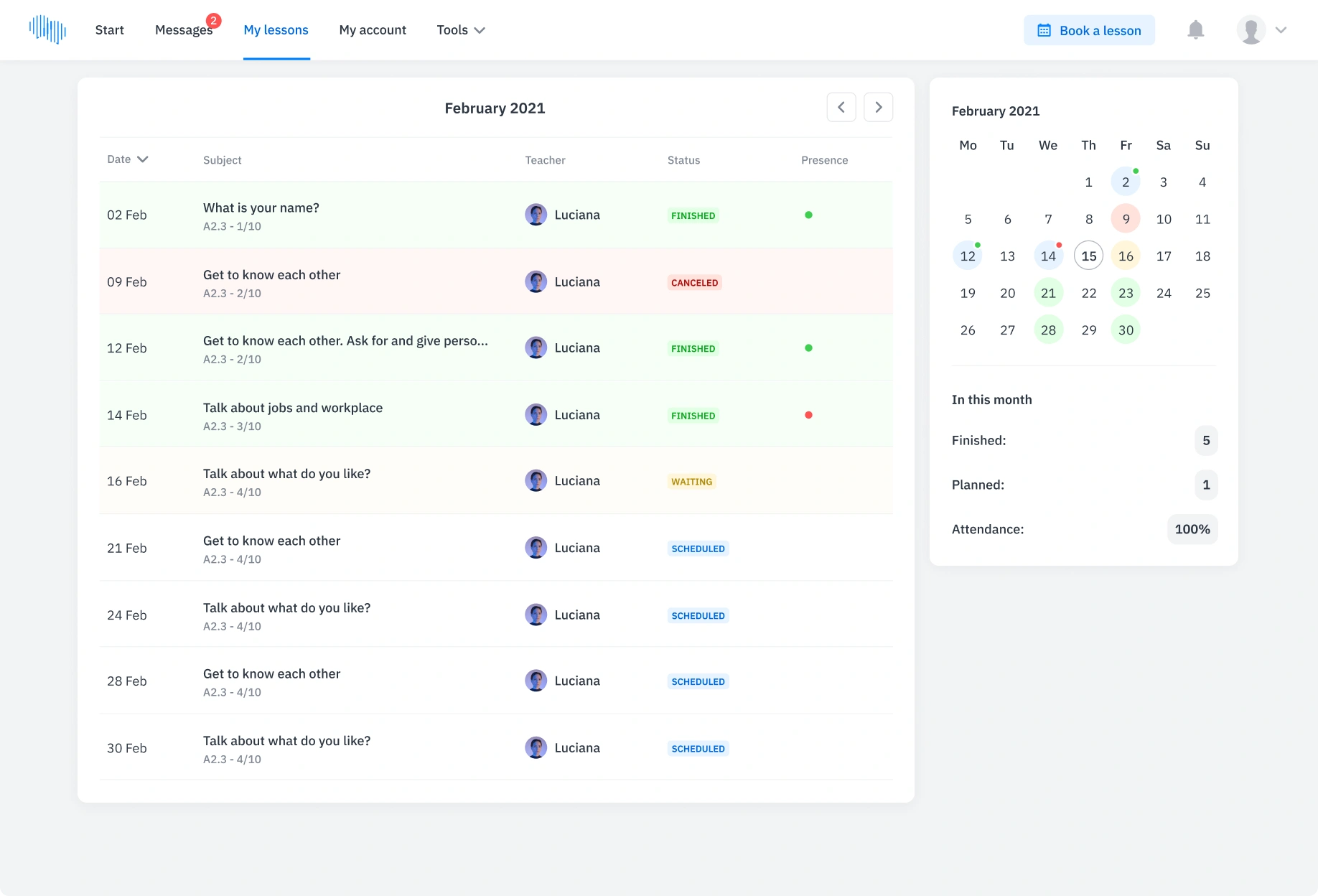1318x896 pixels.
Task: Go to next month arrow
Action: click(878, 108)
